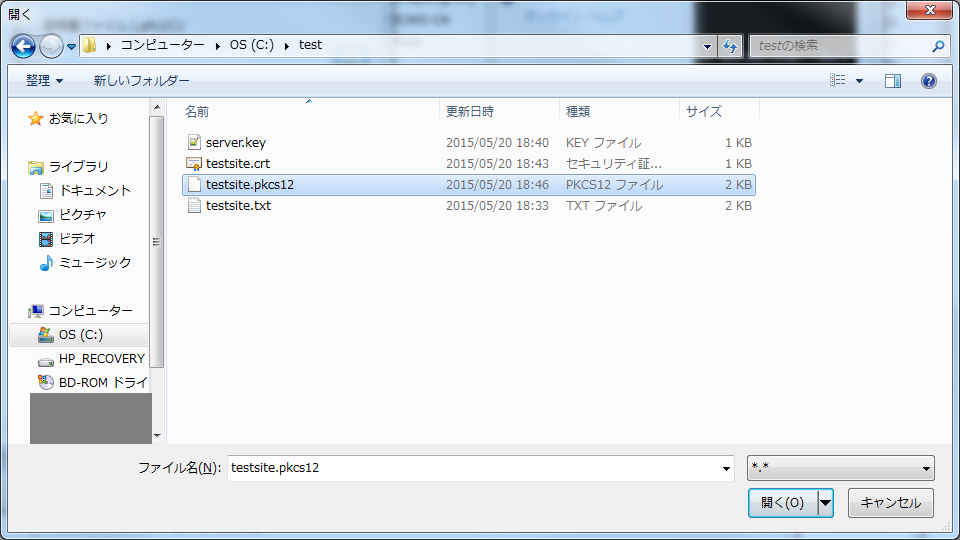The width and height of the screenshot is (960, 540).
Task: Click the date 2015/05/20 18:33
Action: point(497,205)
